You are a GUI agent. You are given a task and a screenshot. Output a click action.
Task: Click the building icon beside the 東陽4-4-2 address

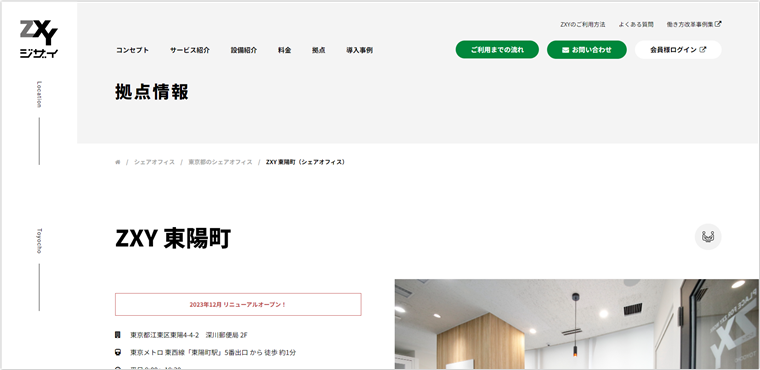118,335
